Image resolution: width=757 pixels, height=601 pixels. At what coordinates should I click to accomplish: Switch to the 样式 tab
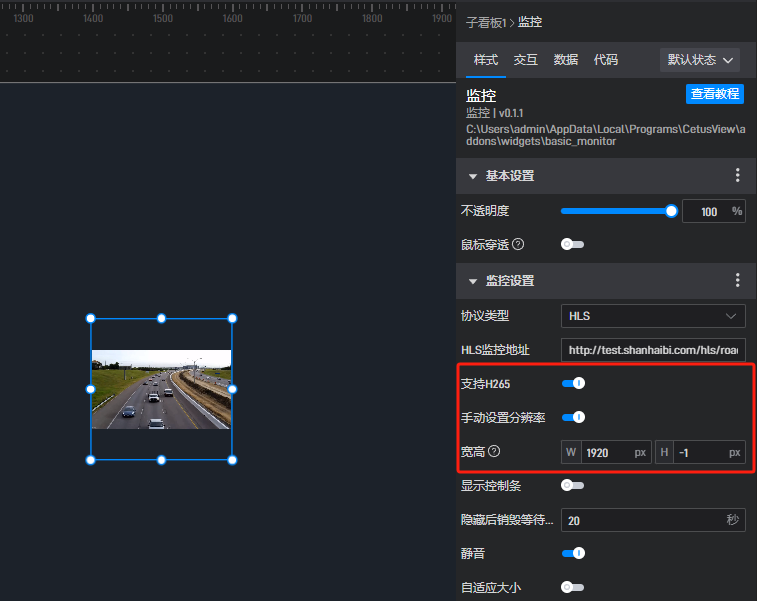tap(486, 60)
